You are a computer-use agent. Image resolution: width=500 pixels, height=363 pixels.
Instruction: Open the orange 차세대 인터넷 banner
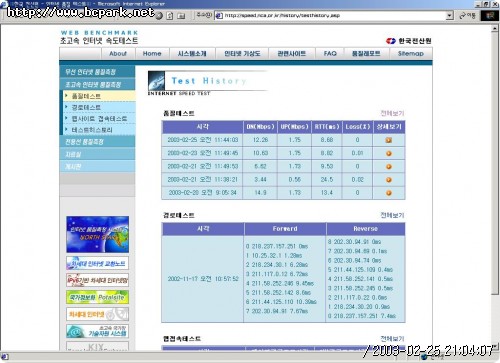pyautogui.click(x=97, y=314)
